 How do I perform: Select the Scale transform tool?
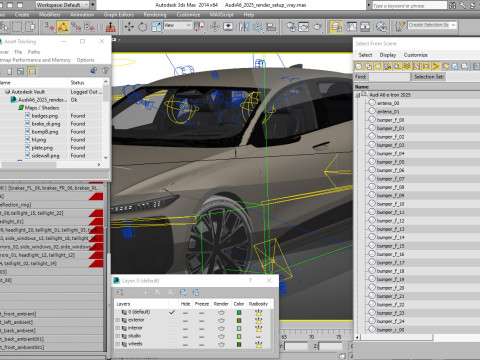tap(156, 27)
